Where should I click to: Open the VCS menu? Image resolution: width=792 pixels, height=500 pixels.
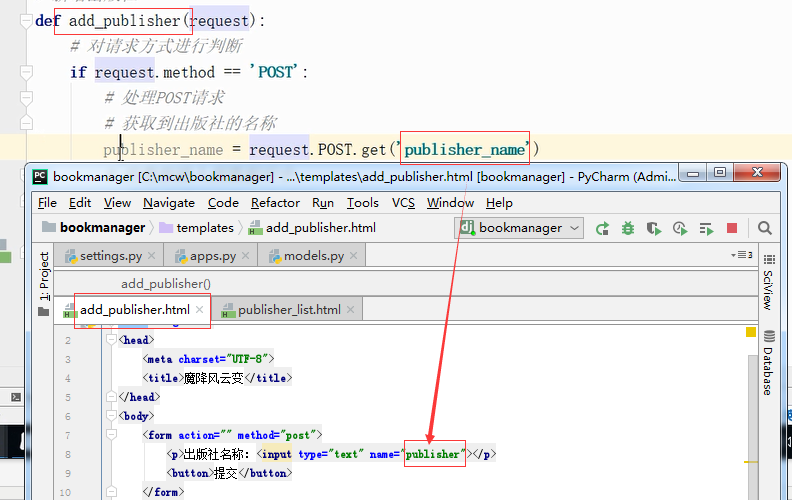pos(403,203)
